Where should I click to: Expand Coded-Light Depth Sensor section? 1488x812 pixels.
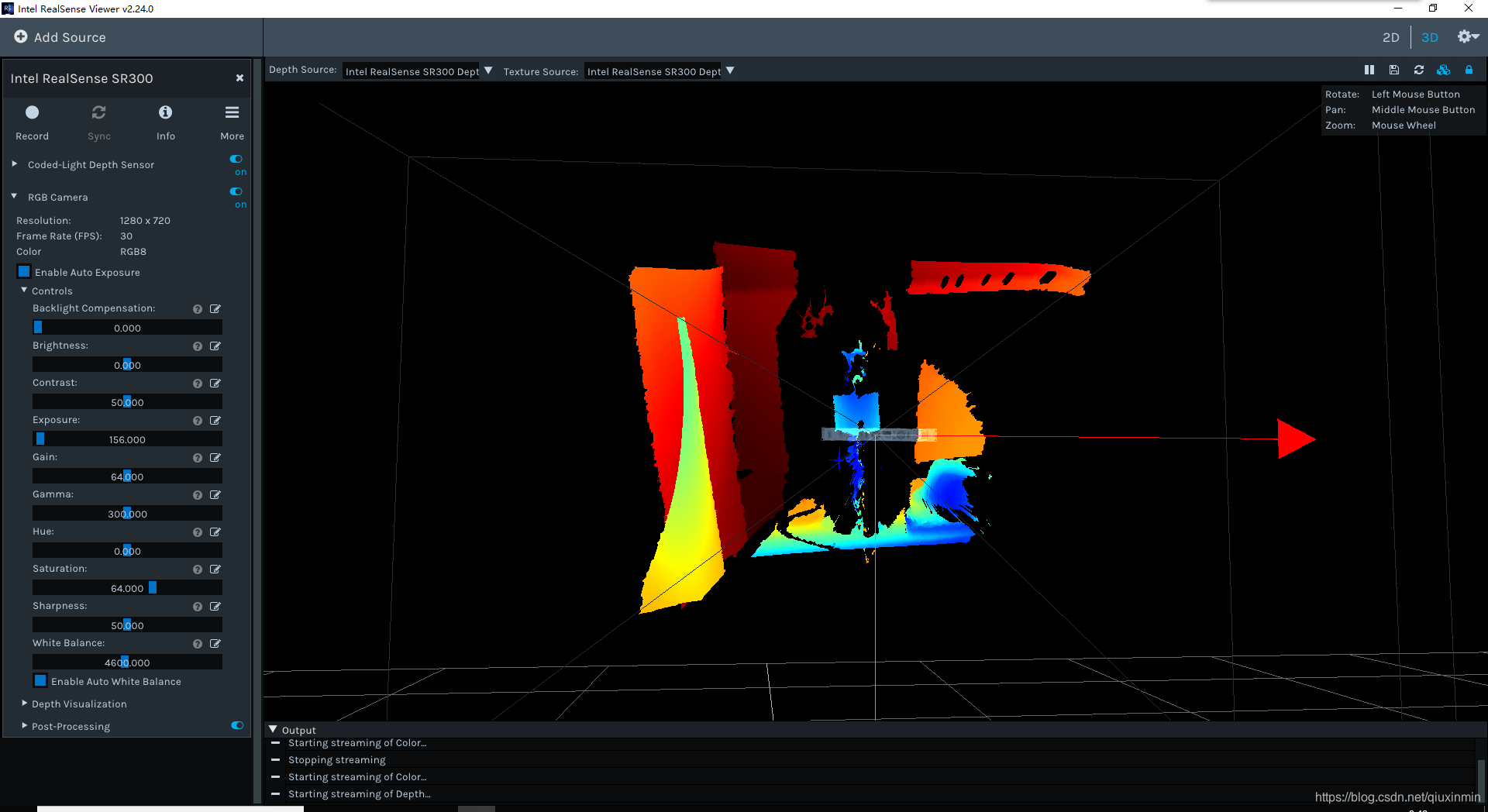coord(14,163)
